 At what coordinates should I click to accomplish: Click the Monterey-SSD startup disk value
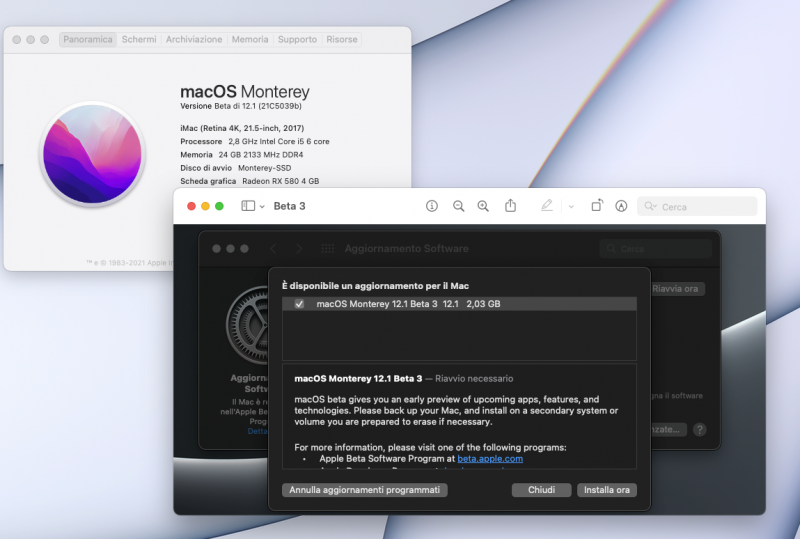pyautogui.click(x=264, y=168)
